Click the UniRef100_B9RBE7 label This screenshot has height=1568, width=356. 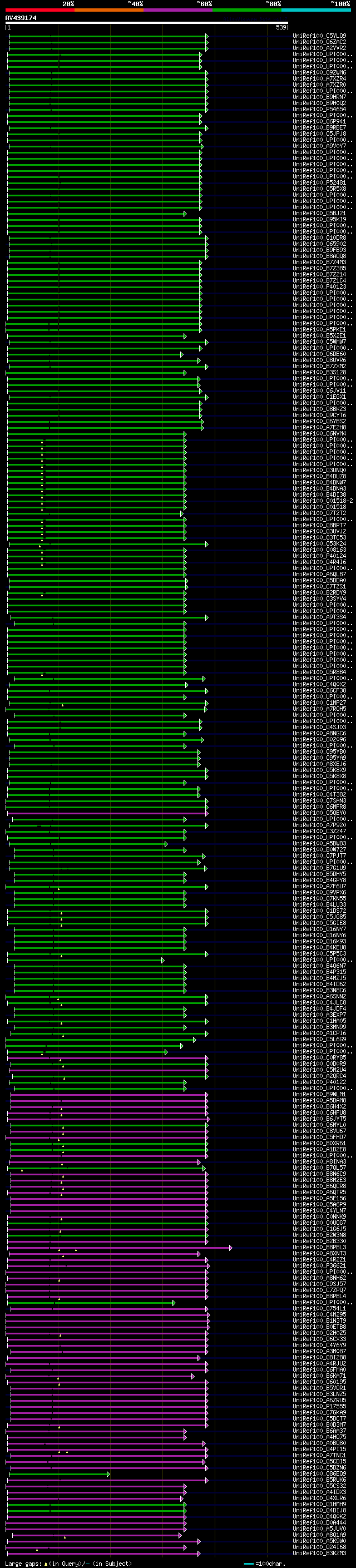[319, 128]
